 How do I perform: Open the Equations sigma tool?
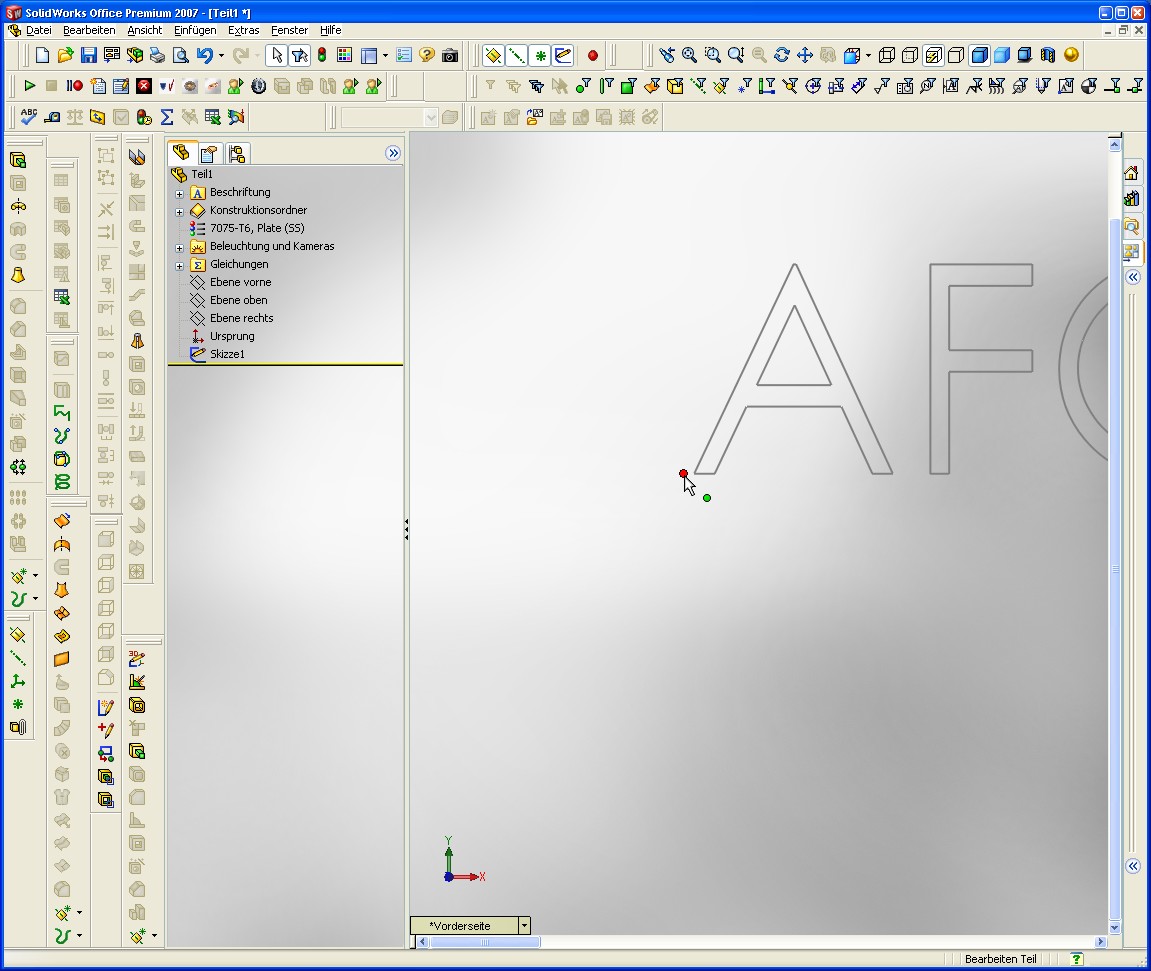(x=167, y=117)
